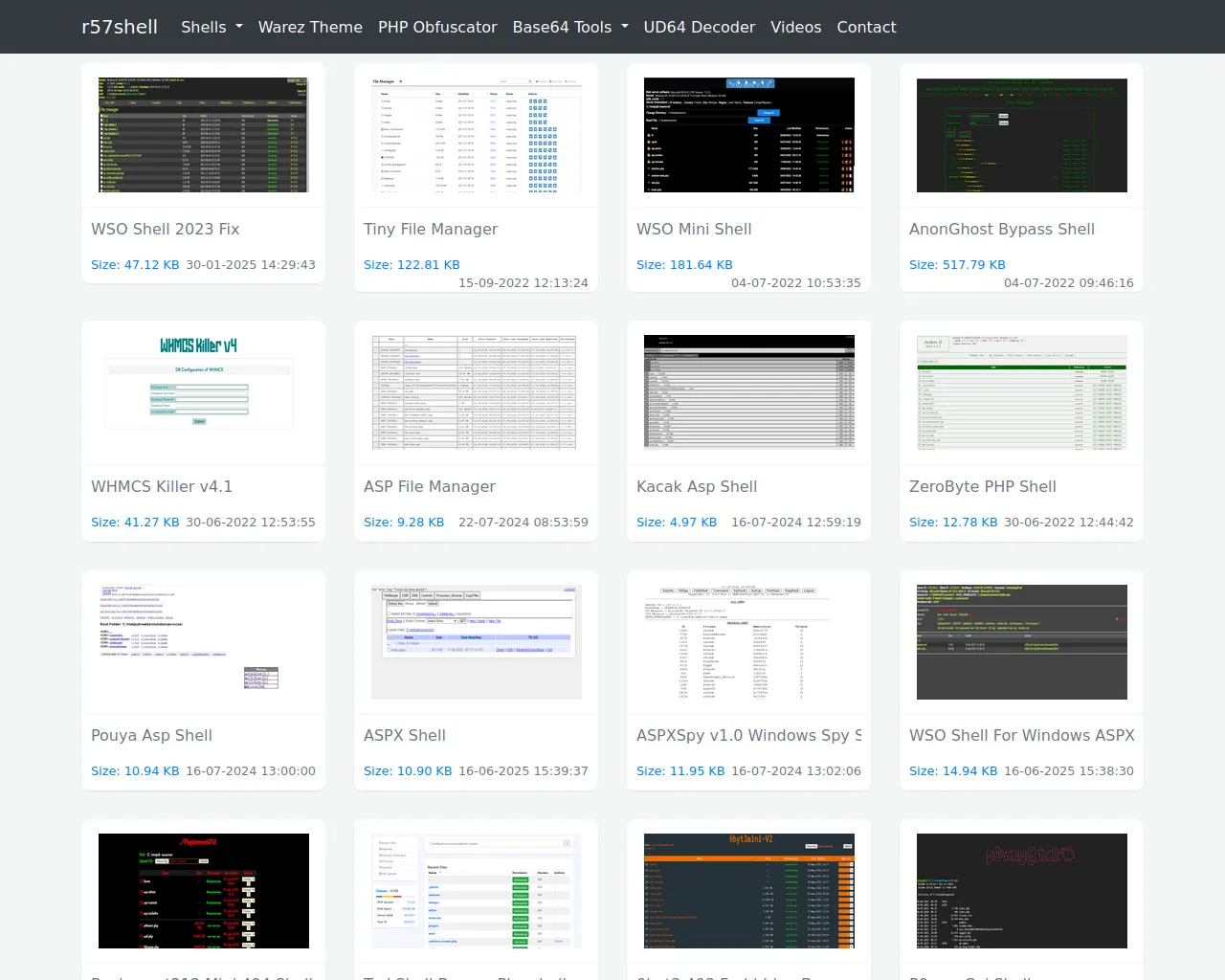Open the PHP Obfuscator tool
This screenshot has height=980, width=1225.
[x=437, y=27]
